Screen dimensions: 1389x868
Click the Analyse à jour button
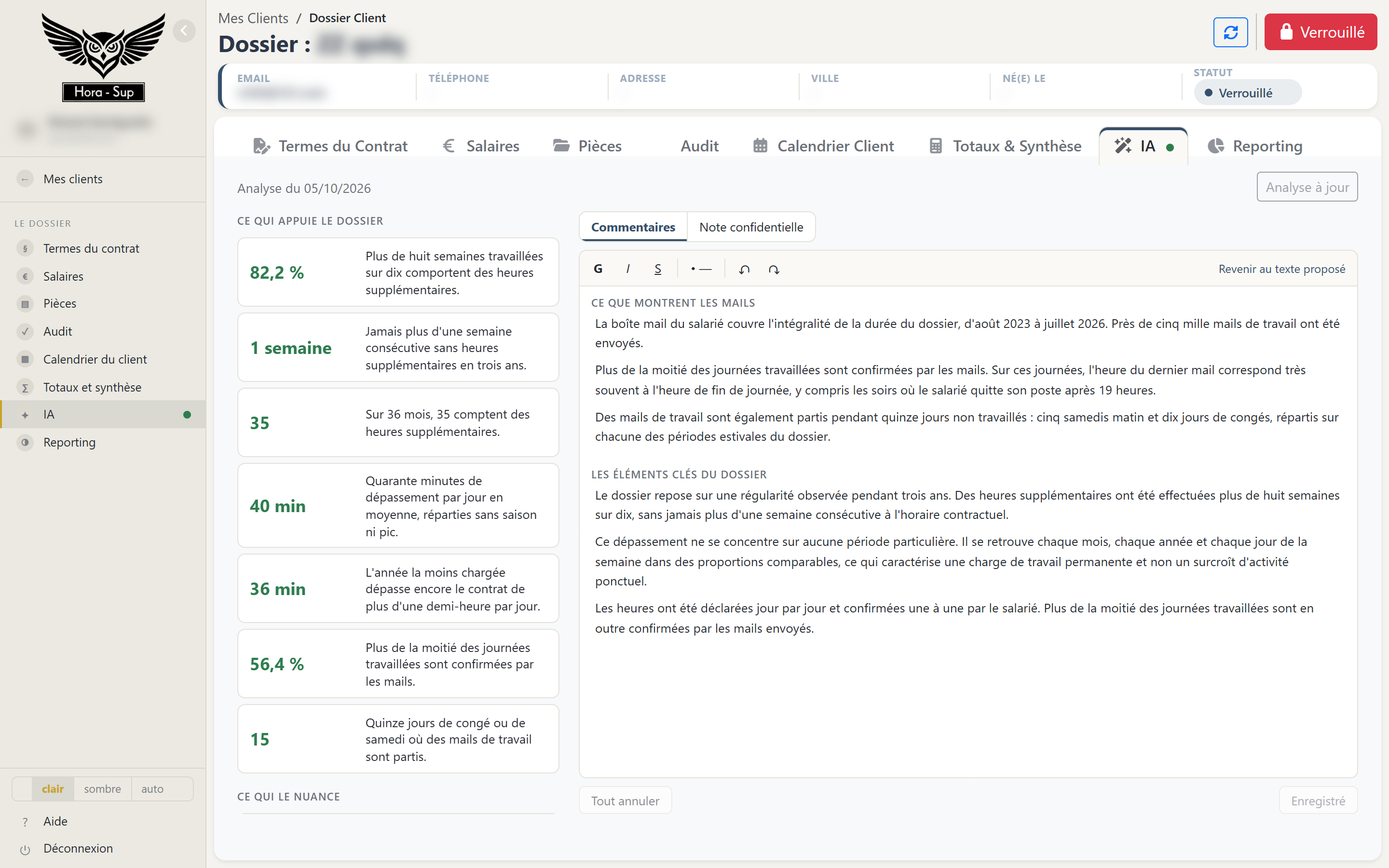tap(1307, 187)
